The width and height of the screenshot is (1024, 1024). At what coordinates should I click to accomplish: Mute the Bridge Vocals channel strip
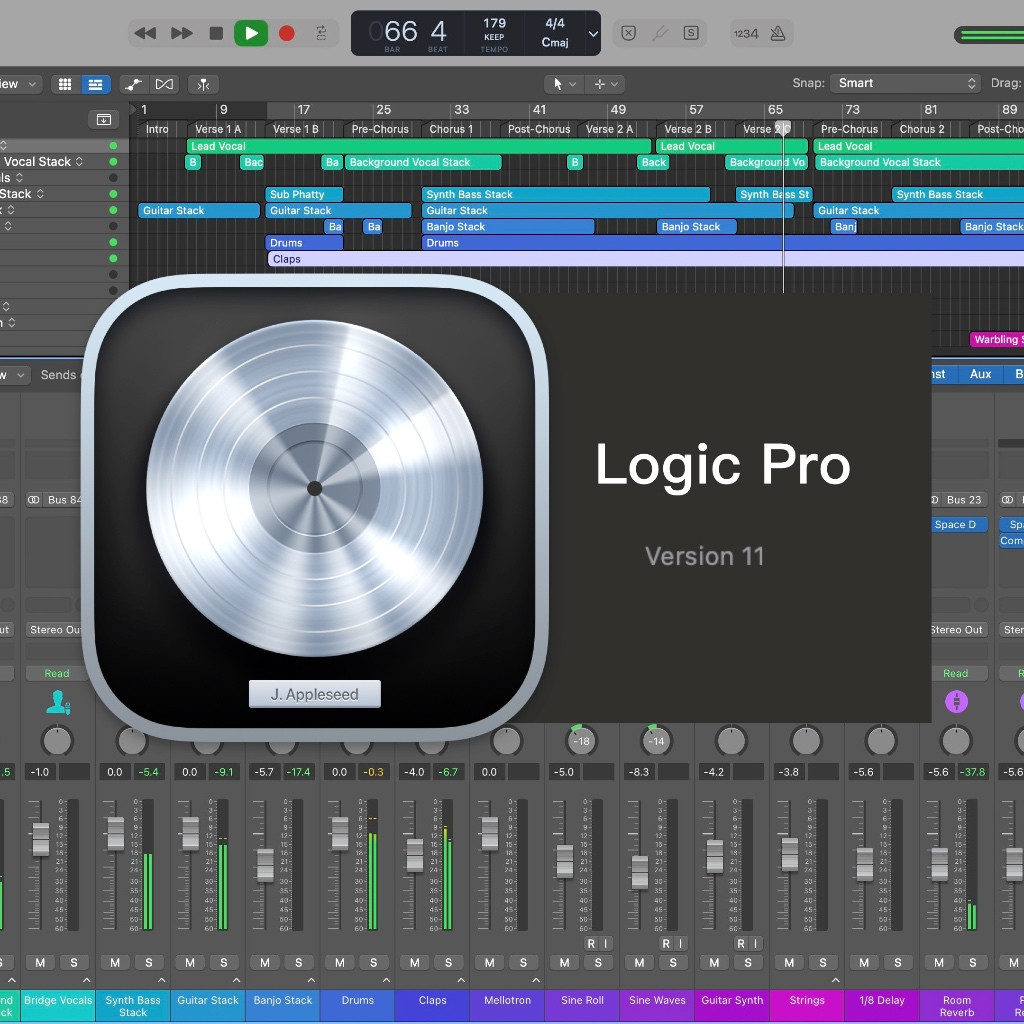(x=40, y=963)
